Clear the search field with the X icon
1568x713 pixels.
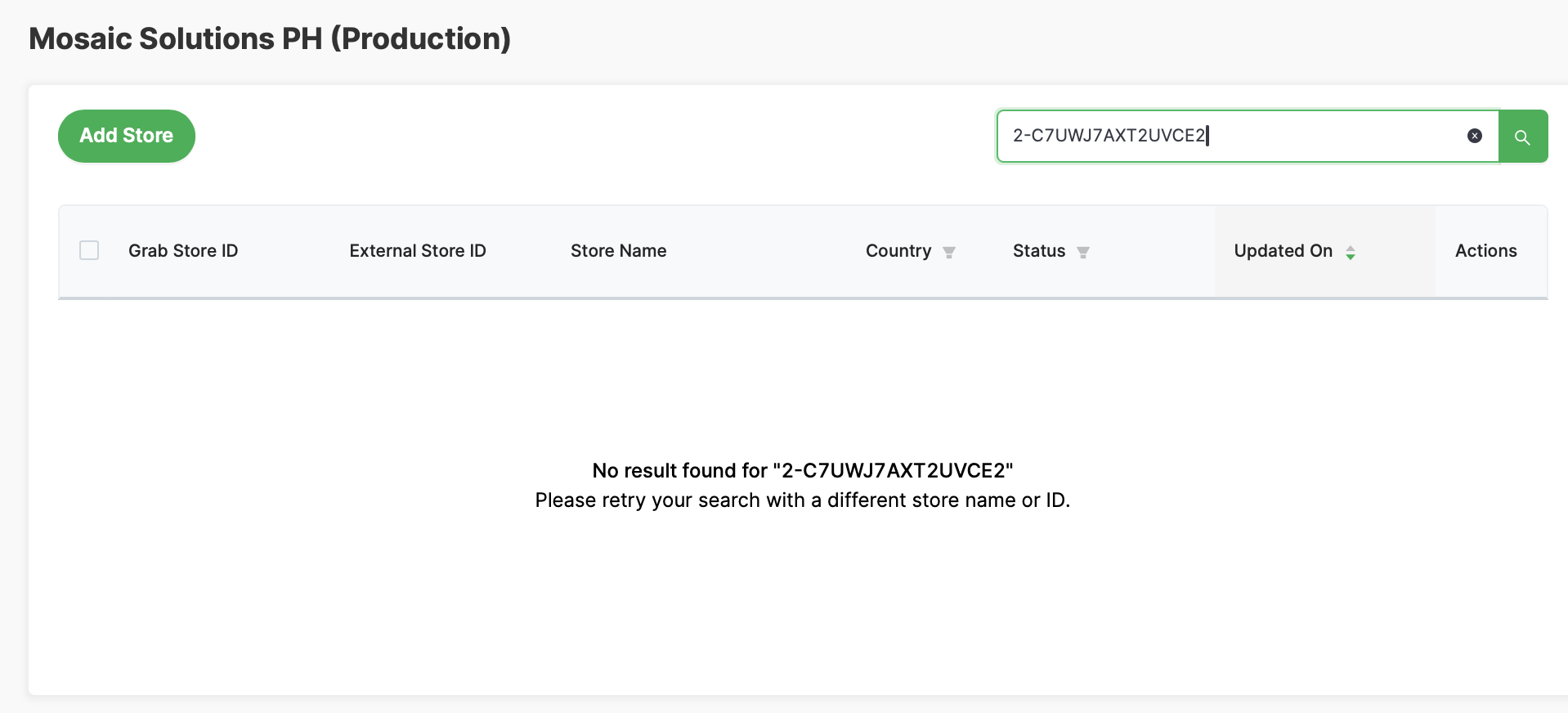[x=1474, y=136]
